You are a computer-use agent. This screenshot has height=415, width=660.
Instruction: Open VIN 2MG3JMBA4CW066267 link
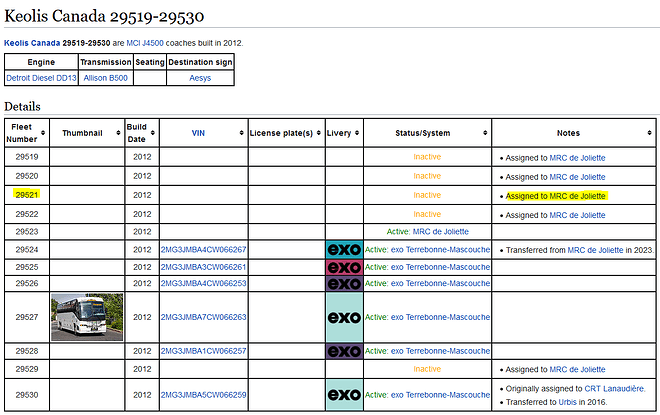pos(203,250)
